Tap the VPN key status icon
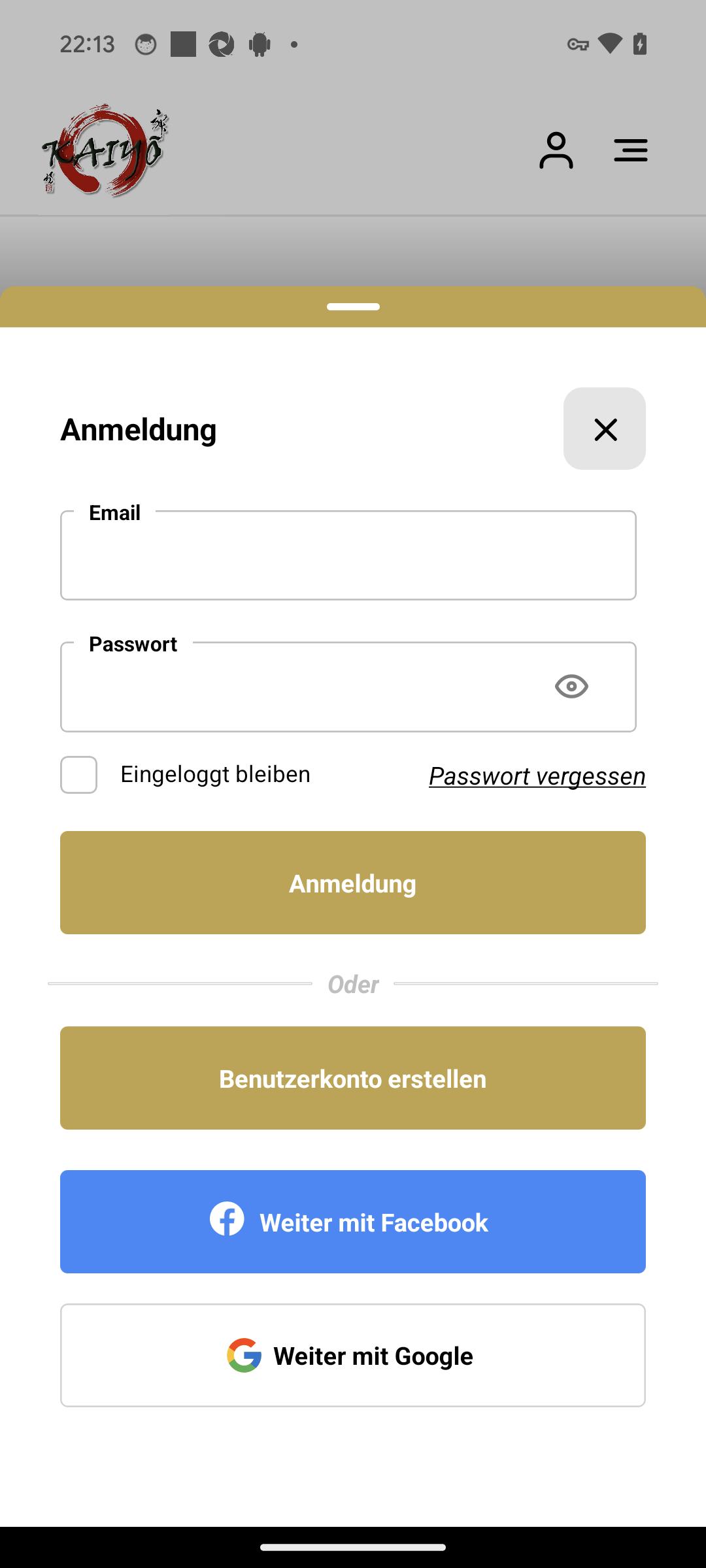Viewport: 706px width, 1568px height. point(578,44)
